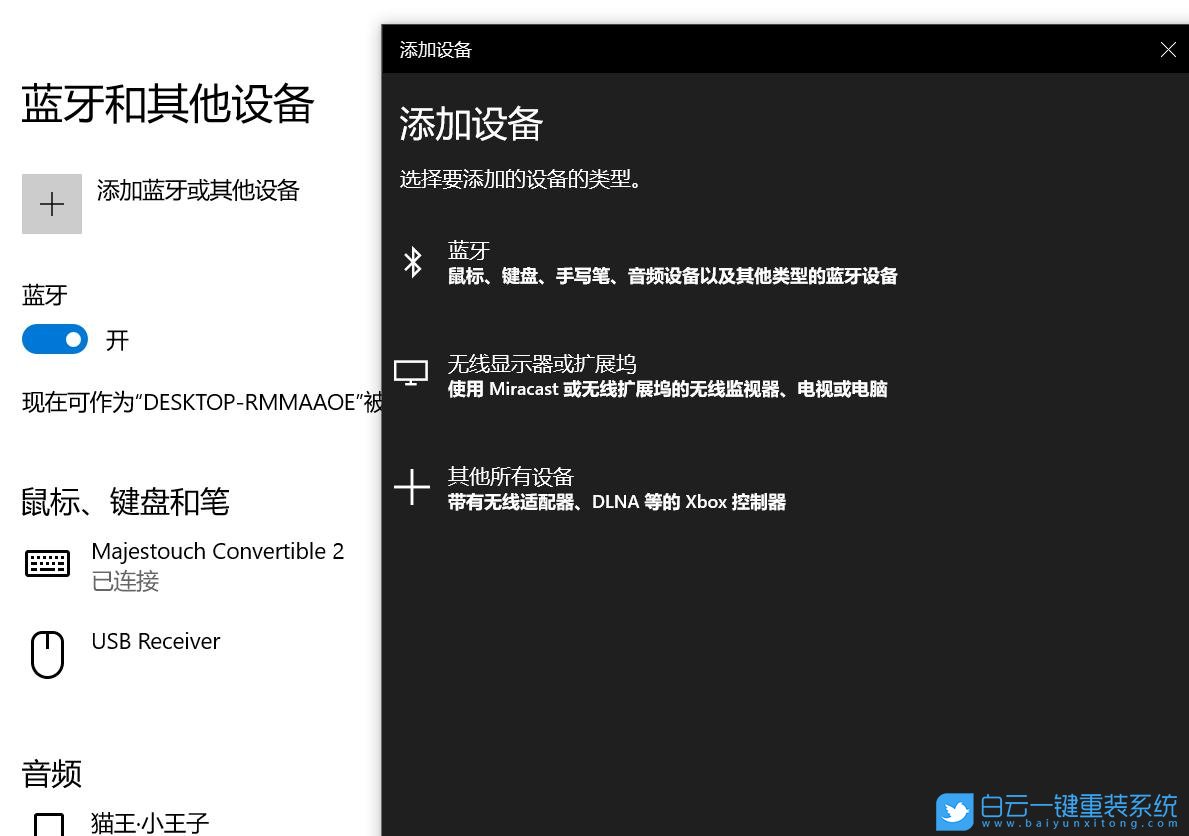Click the 蓝牙和其他设备 page title
1189x836 pixels.
tap(167, 103)
